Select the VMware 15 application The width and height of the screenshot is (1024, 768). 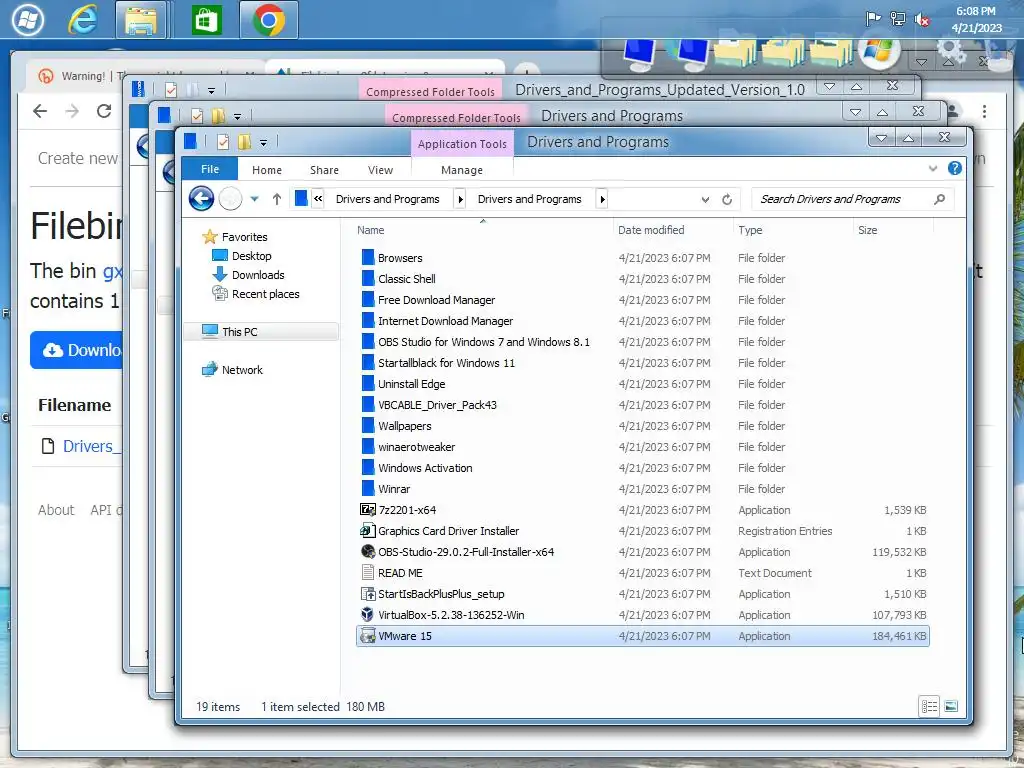pyautogui.click(x=643, y=636)
